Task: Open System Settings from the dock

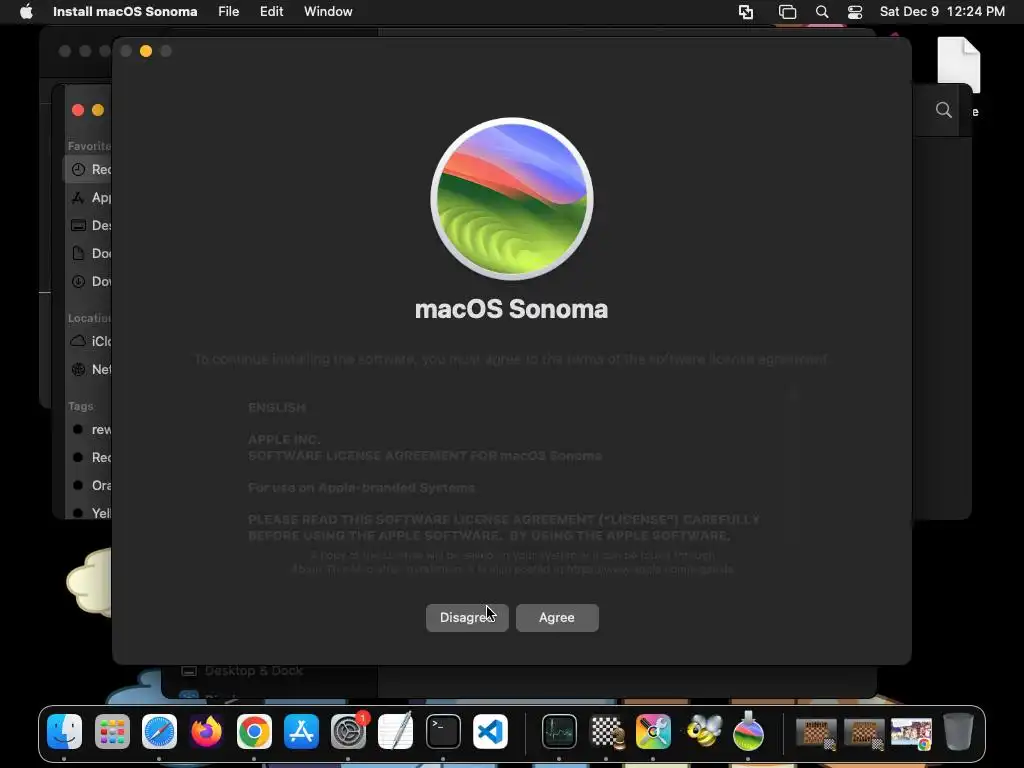Action: pos(349,731)
